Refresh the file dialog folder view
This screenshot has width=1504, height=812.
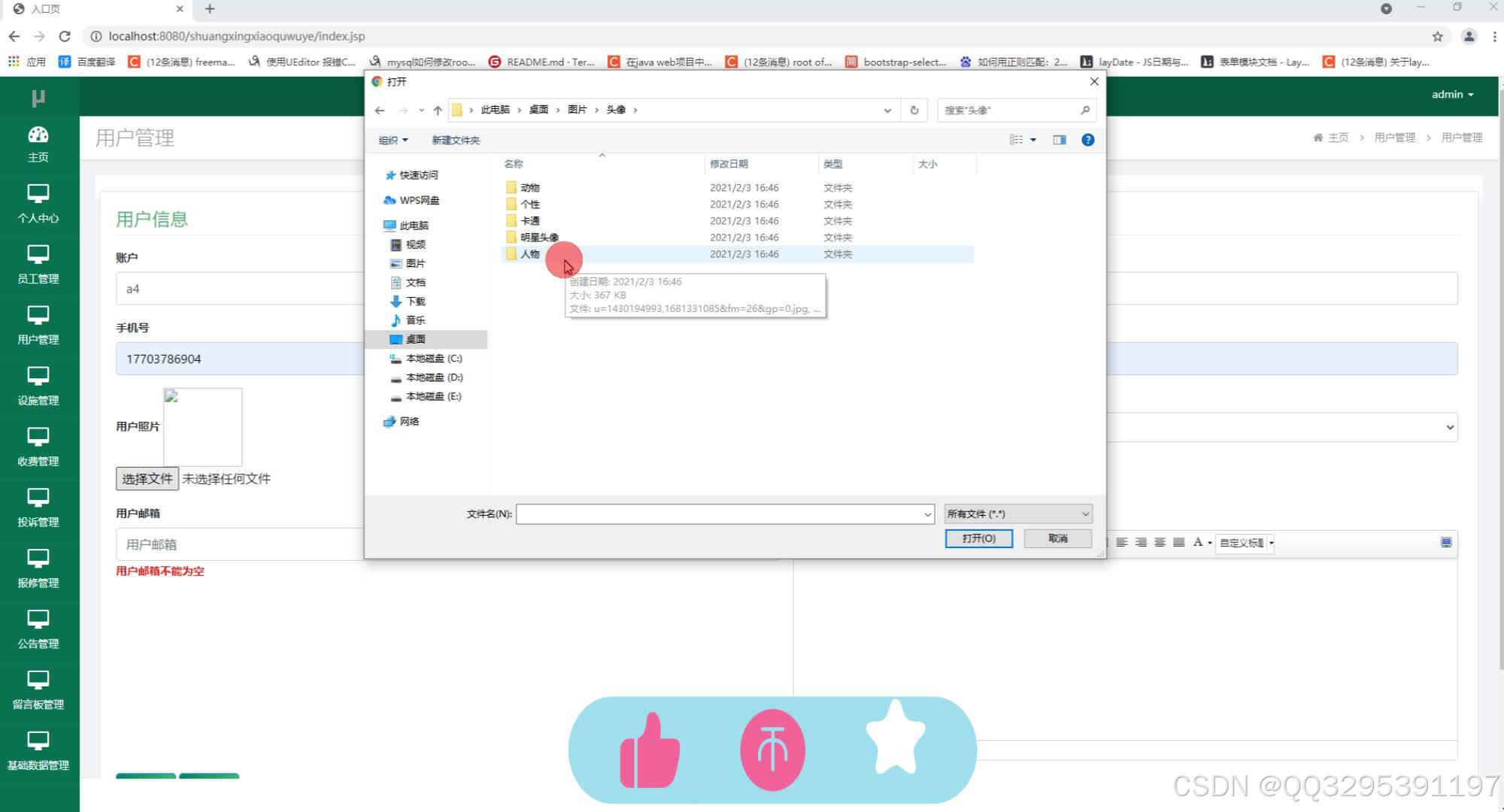click(914, 111)
